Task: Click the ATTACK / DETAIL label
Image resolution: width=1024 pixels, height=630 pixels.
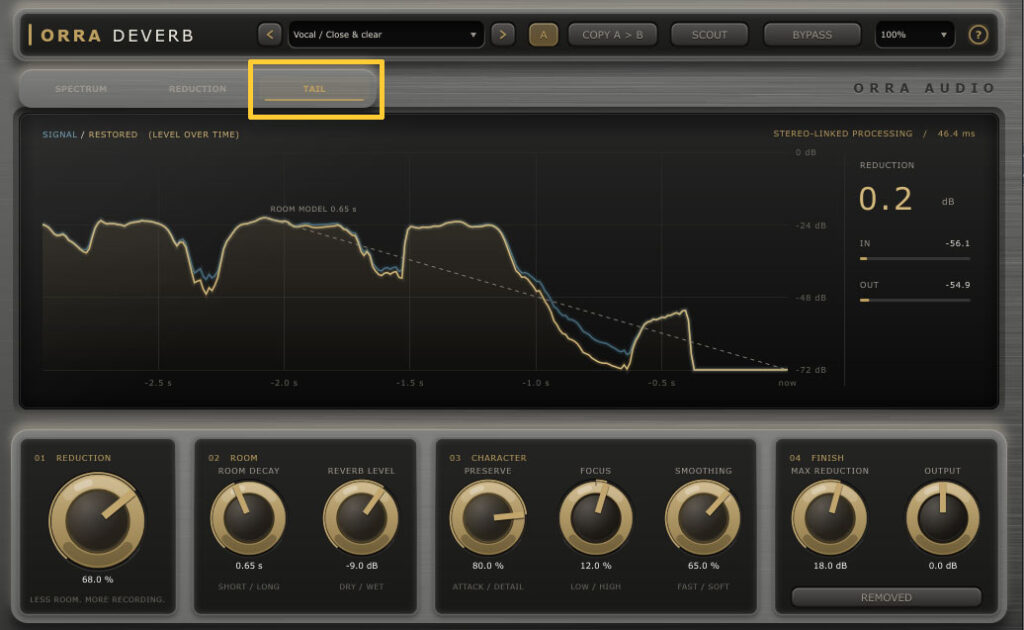Action: [488, 586]
